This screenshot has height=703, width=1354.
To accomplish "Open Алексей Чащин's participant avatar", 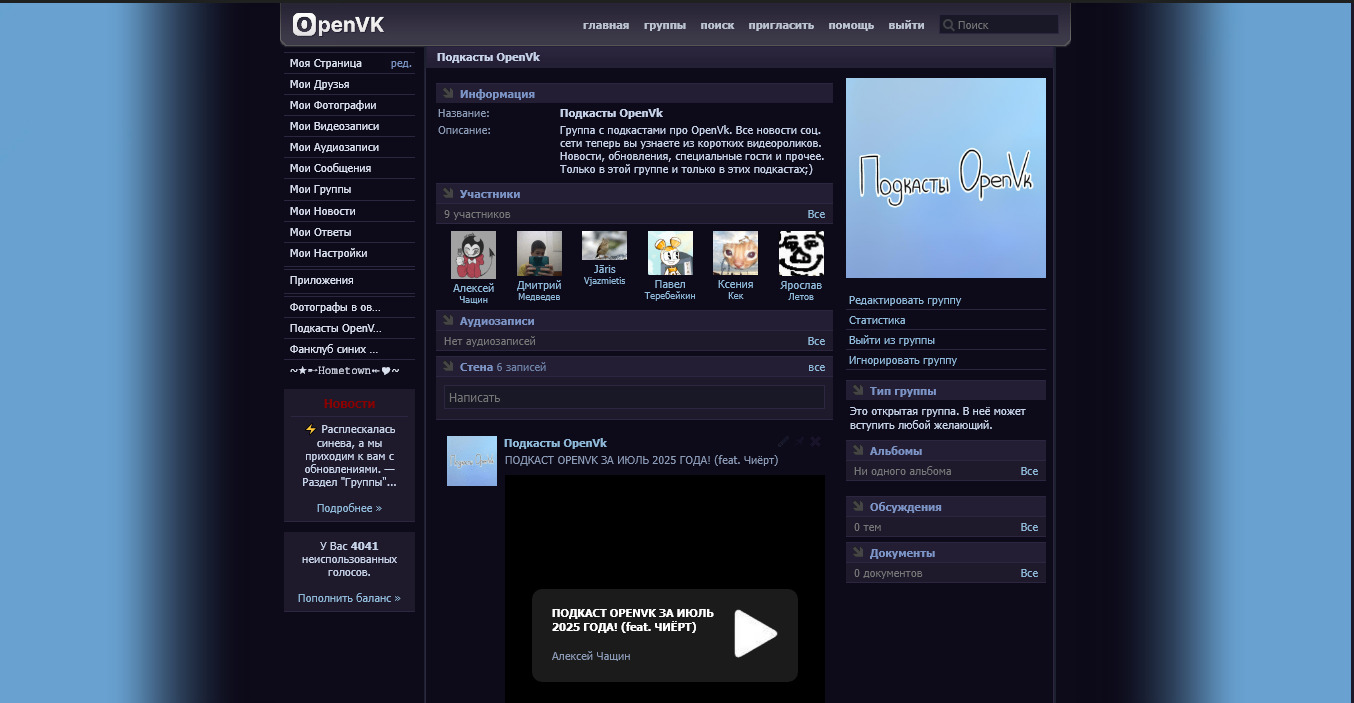I will click(473, 254).
